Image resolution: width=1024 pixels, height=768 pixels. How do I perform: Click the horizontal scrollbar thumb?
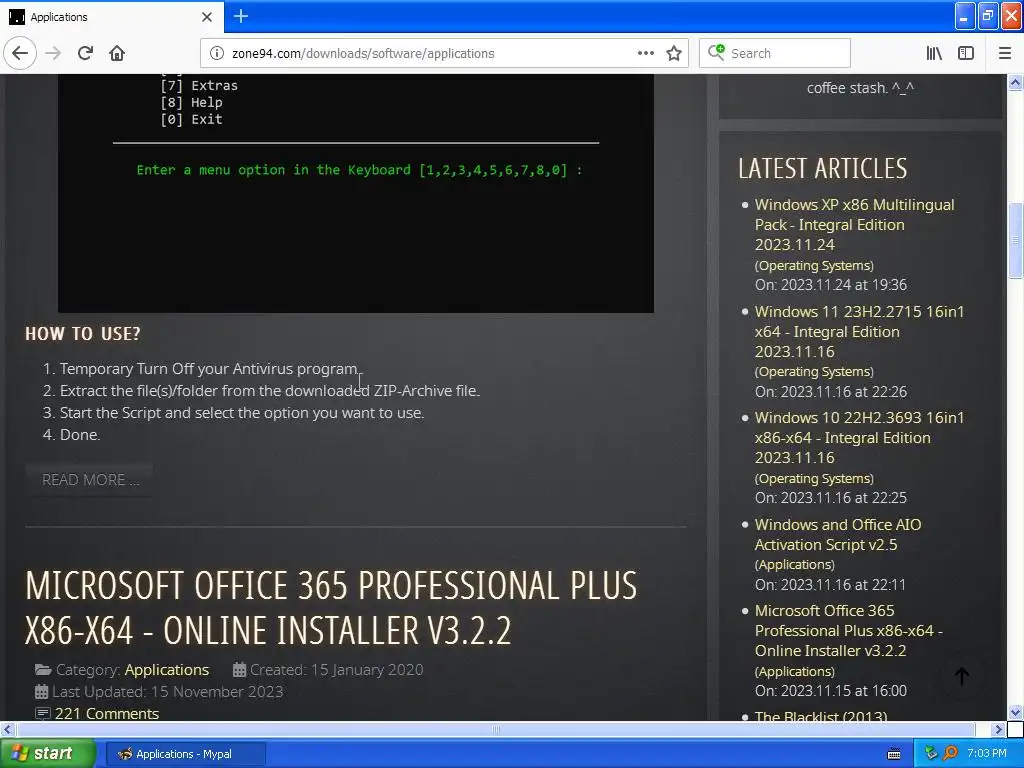(496, 729)
